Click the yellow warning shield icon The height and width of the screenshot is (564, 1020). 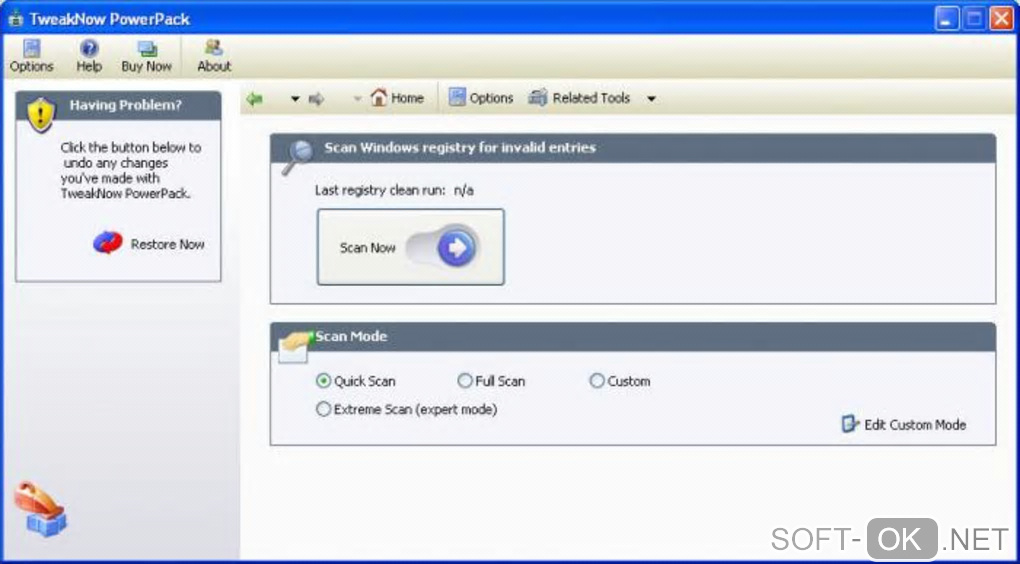(42, 115)
